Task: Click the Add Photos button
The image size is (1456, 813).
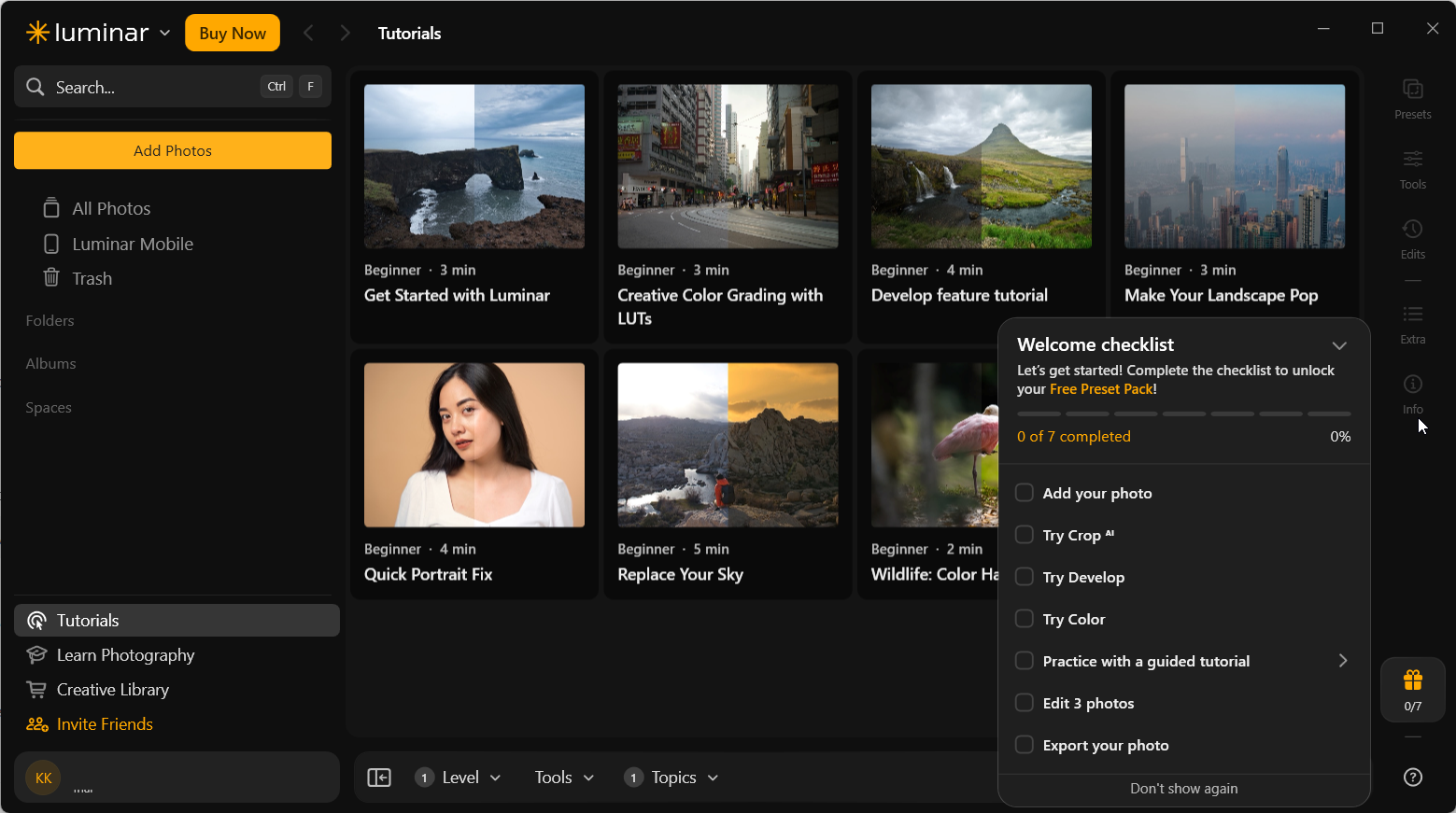Action: coord(173,150)
